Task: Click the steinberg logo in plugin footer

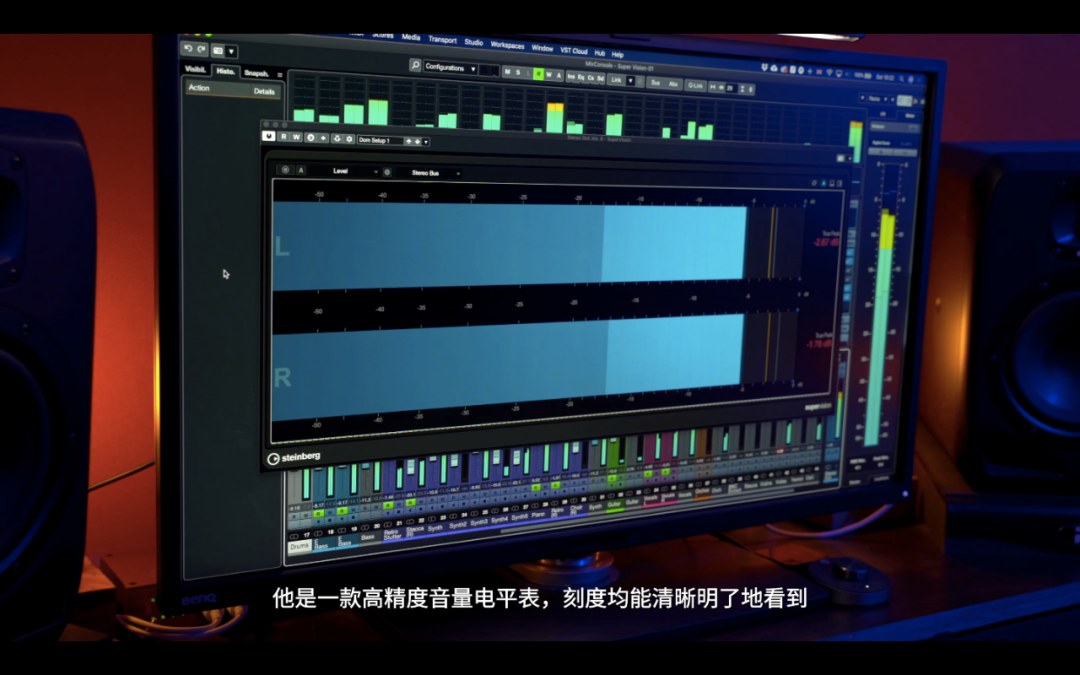Action: pos(294,457)
